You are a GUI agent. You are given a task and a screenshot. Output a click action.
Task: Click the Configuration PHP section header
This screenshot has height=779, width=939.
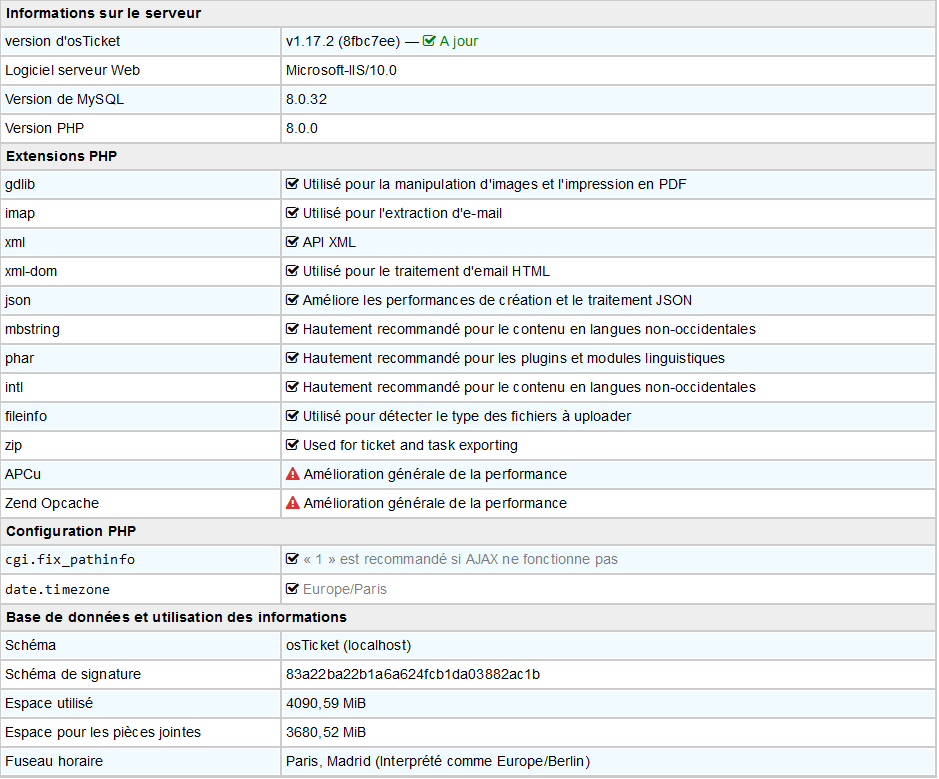(x=74, y=531)
